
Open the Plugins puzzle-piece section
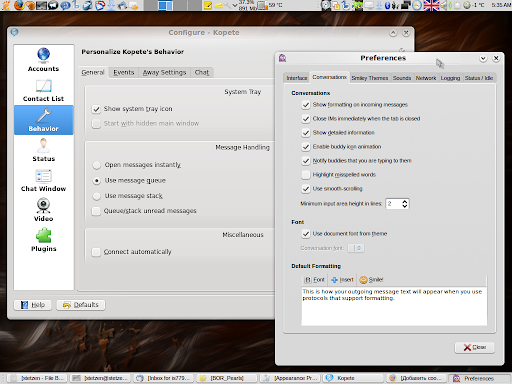coord(43,240)
